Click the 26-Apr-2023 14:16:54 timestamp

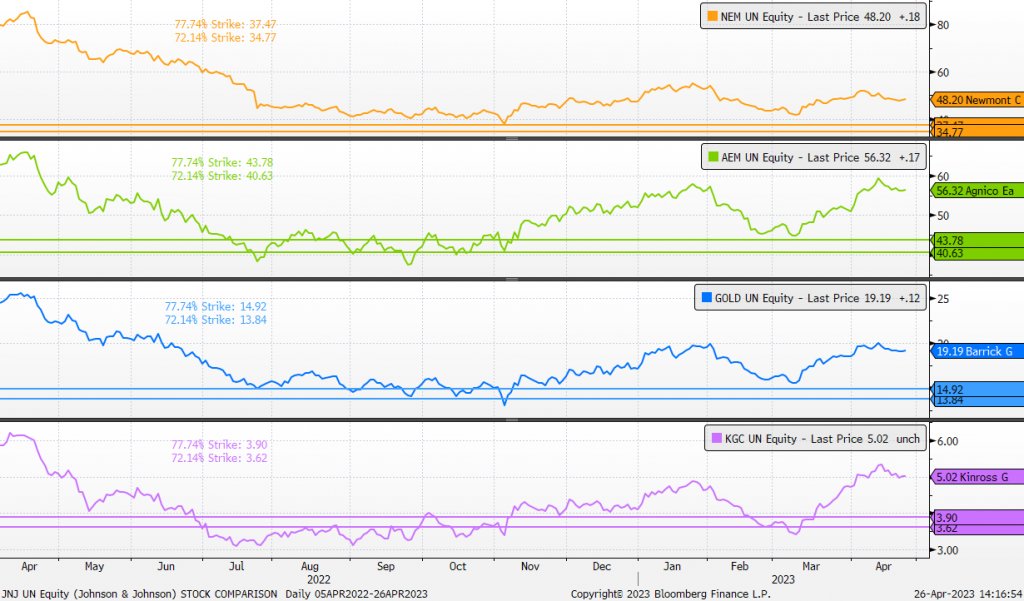pyautogui.click(x=968, y=594)
